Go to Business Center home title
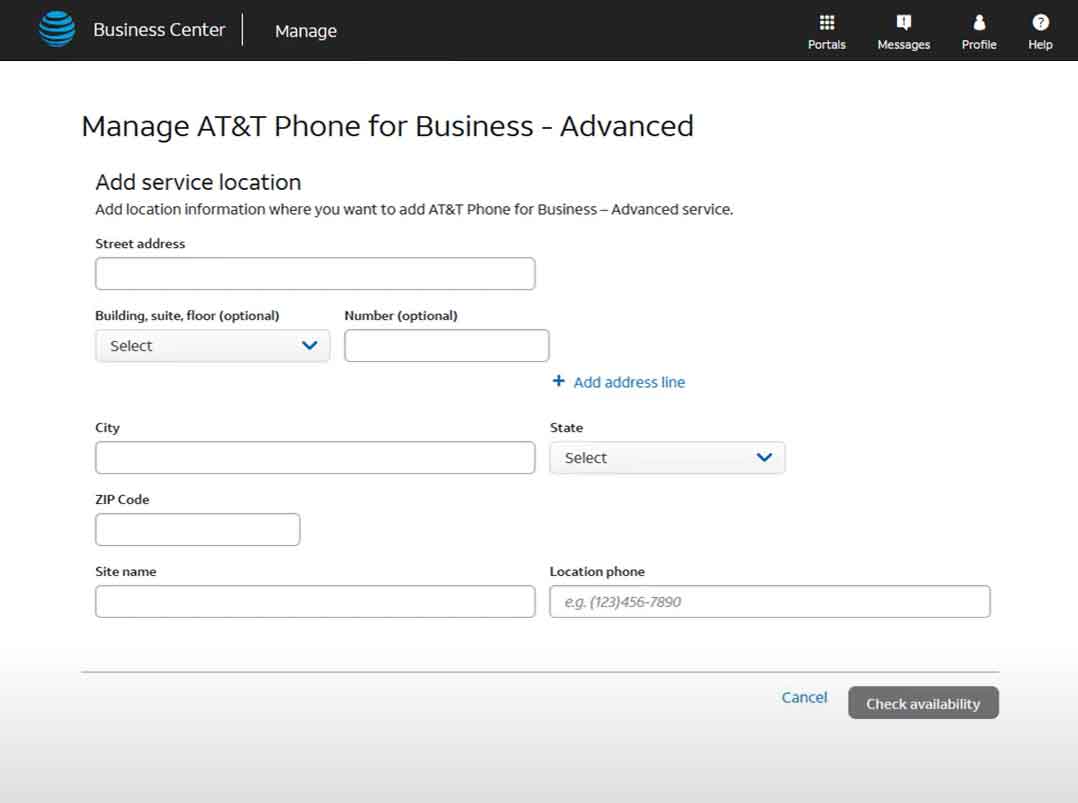Viewport: 1078px width, 803px height. pyautogui.click(x=160, y=30)
